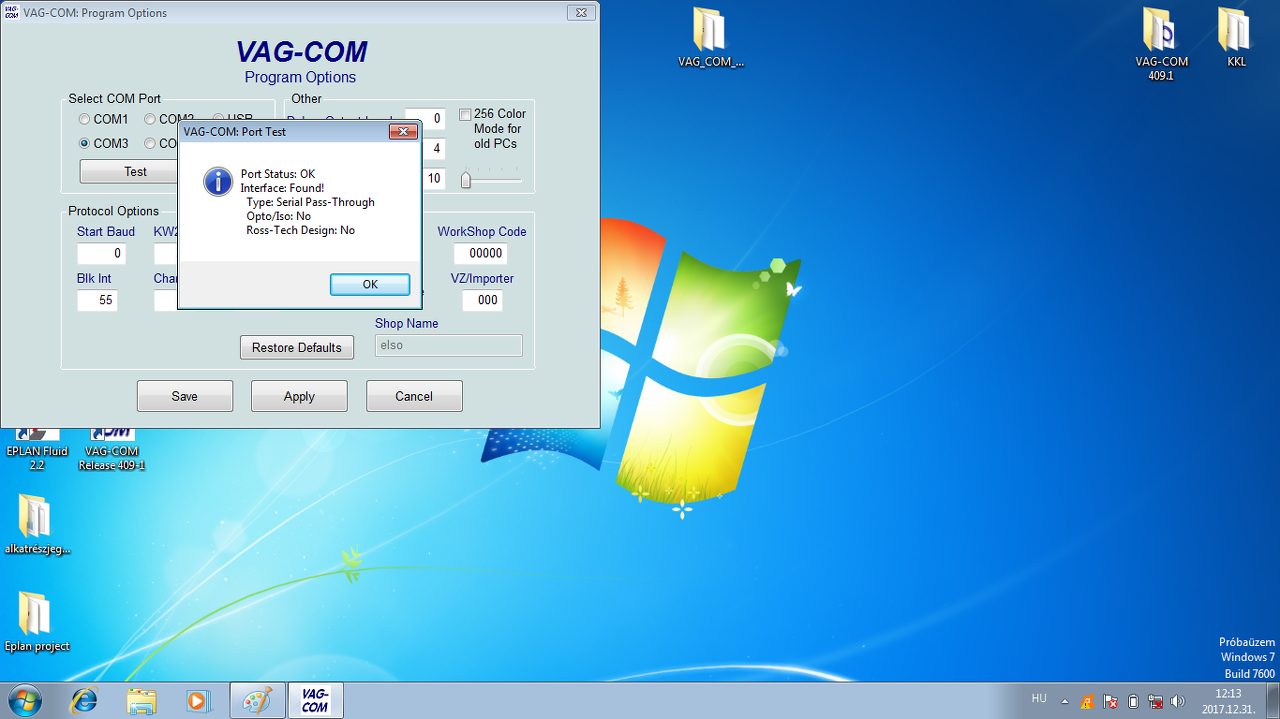Click the Other section field showing 4

click(433, 149)
